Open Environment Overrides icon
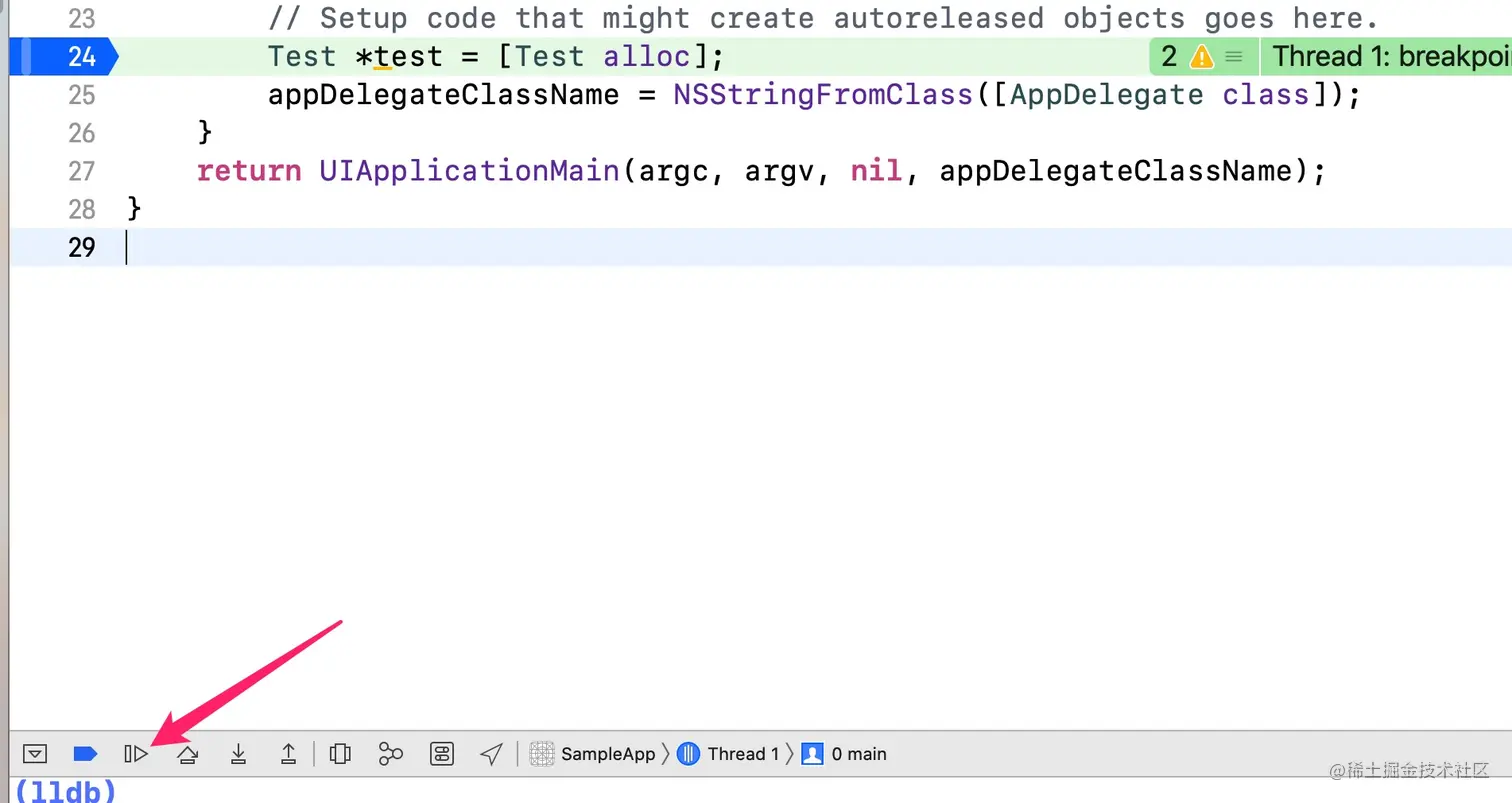The image size is (1512, 803). [442, 754]
